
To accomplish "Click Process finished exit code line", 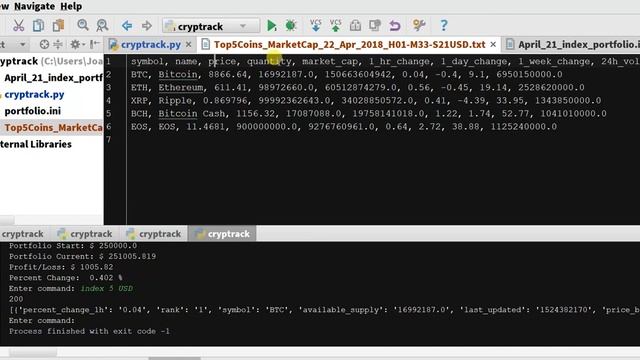I will pos(89,331).
